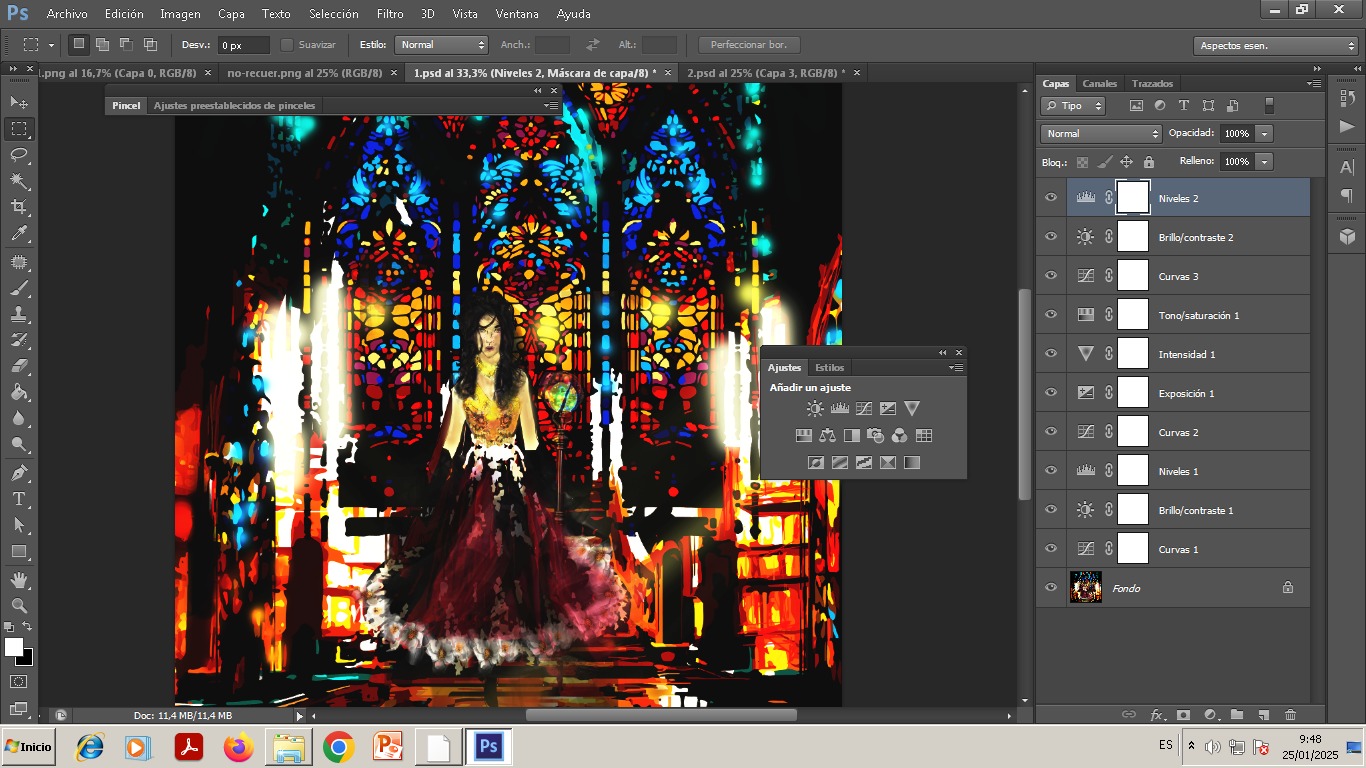Open the Capas panel flyout menu
Screen dimensions: 1366x768
click(x=1314, y=84)
